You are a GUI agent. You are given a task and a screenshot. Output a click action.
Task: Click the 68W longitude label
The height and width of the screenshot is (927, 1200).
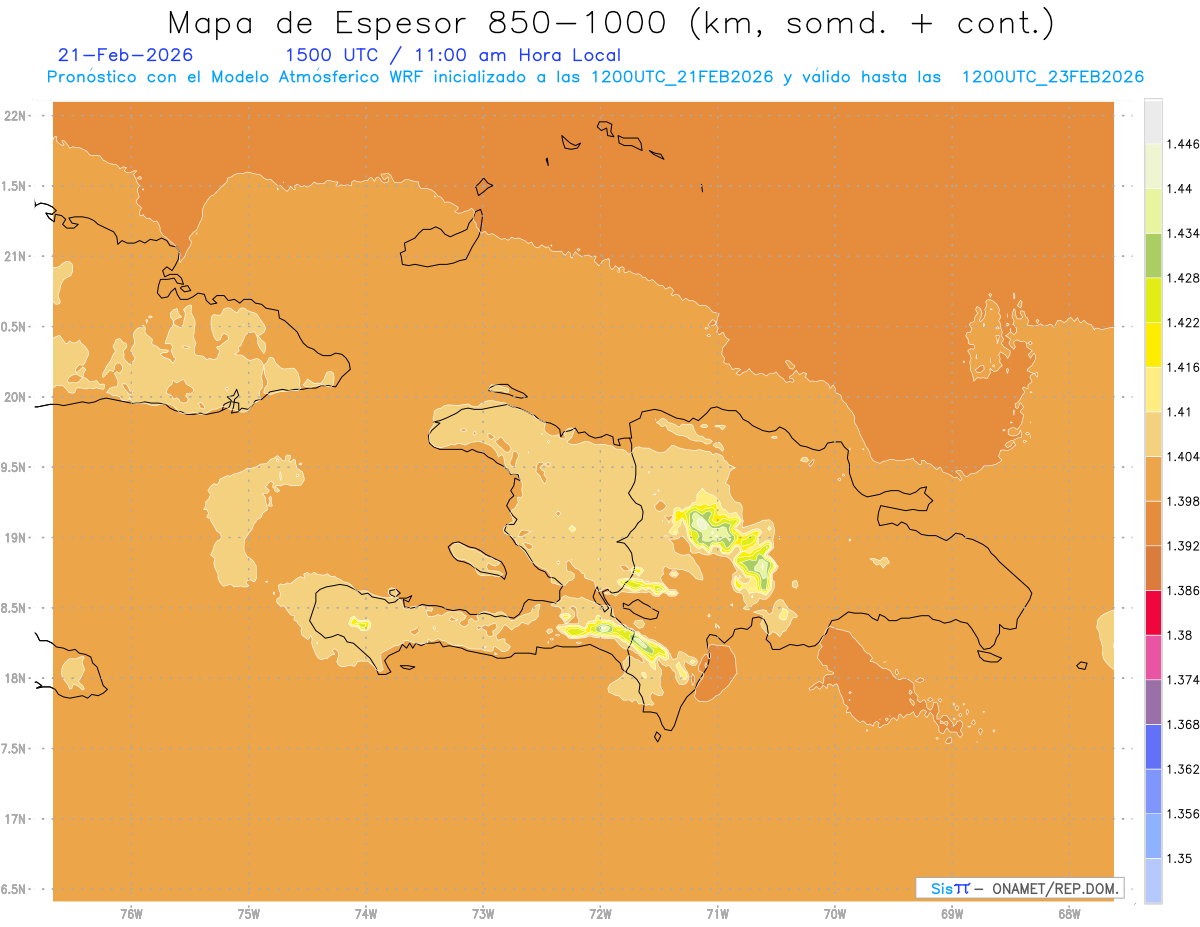(x=1069, y=914)
